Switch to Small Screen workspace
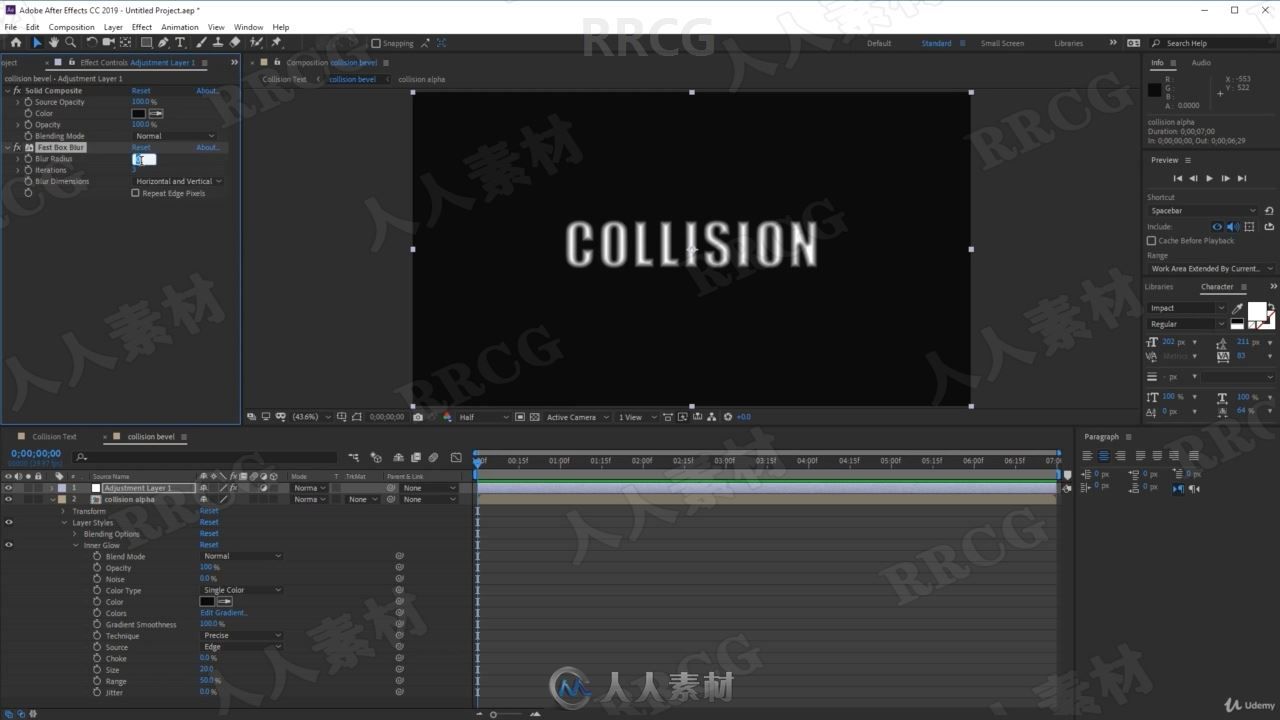Image resolution: width=1280 pixels, height=720 pixels. coord(1002,43)
